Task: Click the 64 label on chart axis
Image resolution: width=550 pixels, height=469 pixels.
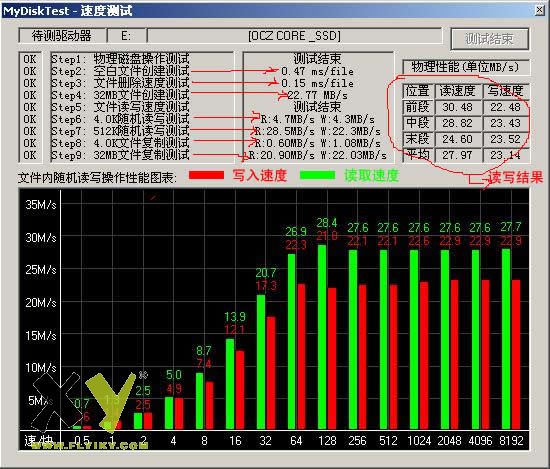Action: tap(296, 441)
